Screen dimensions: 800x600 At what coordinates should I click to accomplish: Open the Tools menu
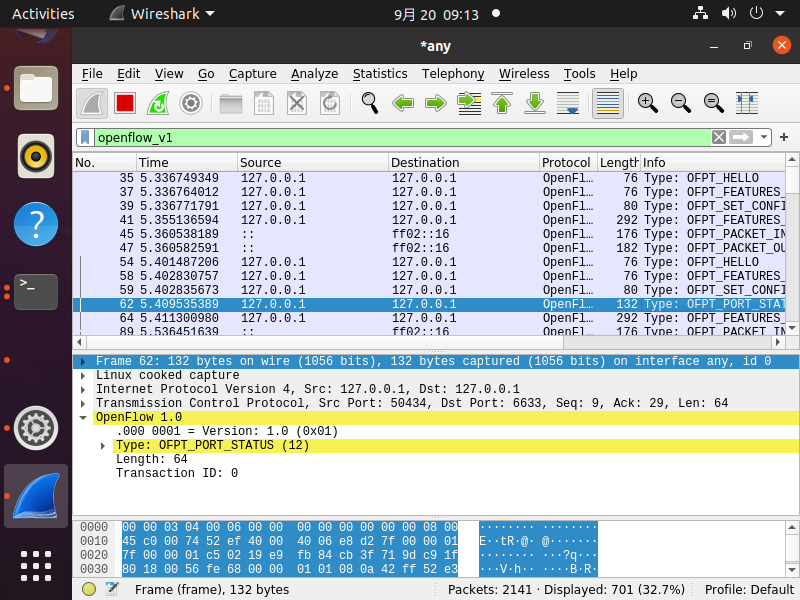click(x=580, y=74)
